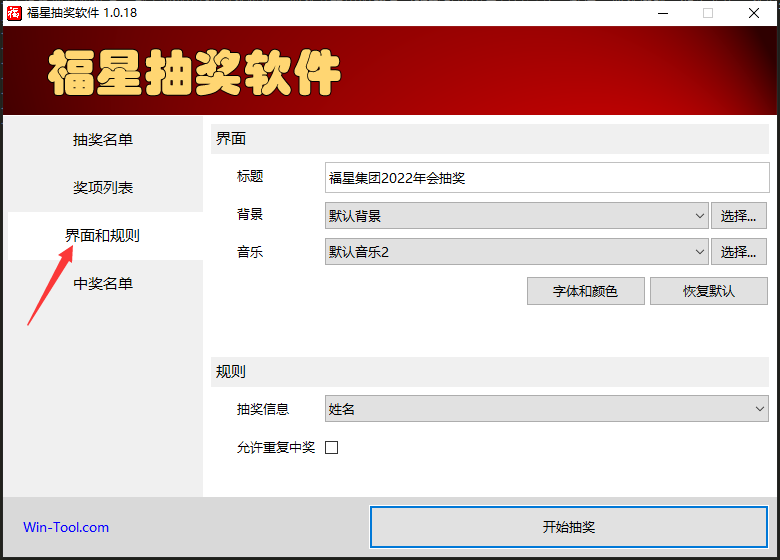This screenshot has width=780, height=560.
Task: Click 选择... button next to 背景
Action: (739, 216)
